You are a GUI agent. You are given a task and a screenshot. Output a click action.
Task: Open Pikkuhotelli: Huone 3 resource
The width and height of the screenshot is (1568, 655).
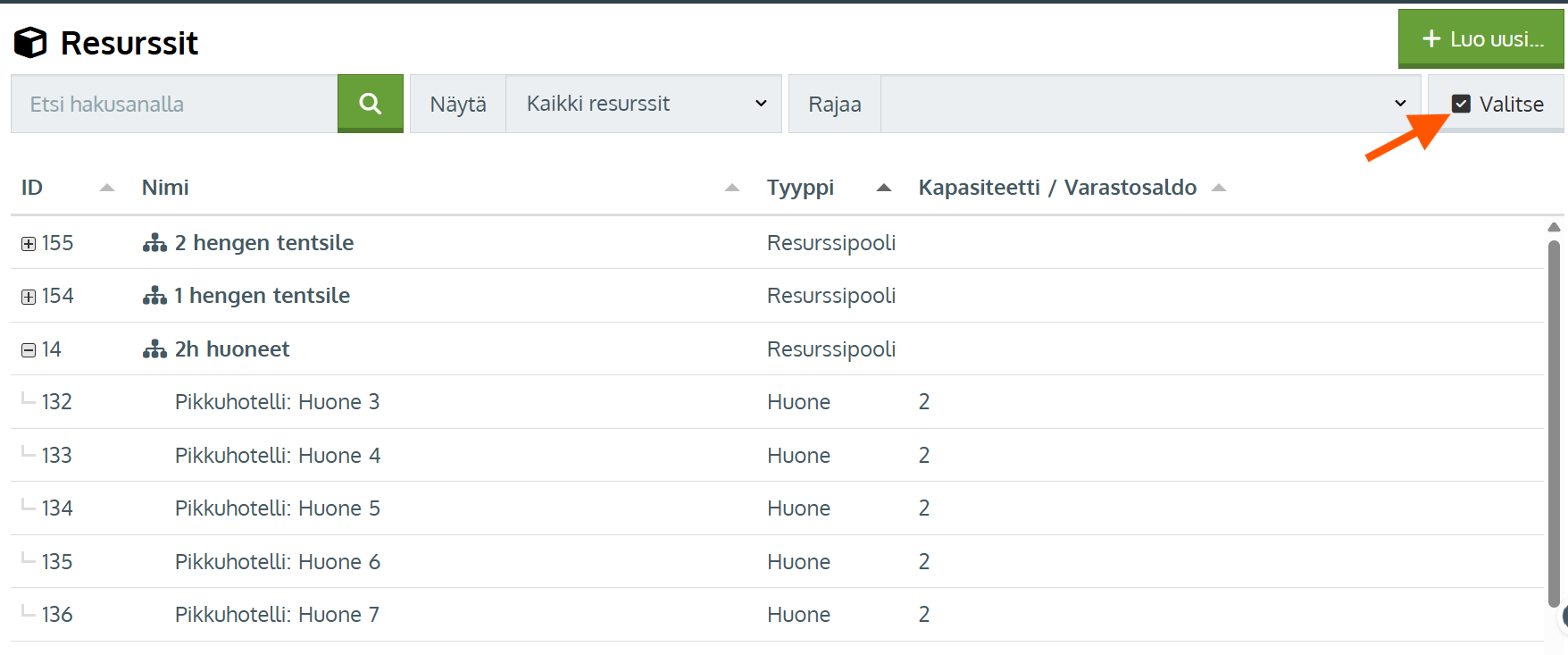pos(277,402)
